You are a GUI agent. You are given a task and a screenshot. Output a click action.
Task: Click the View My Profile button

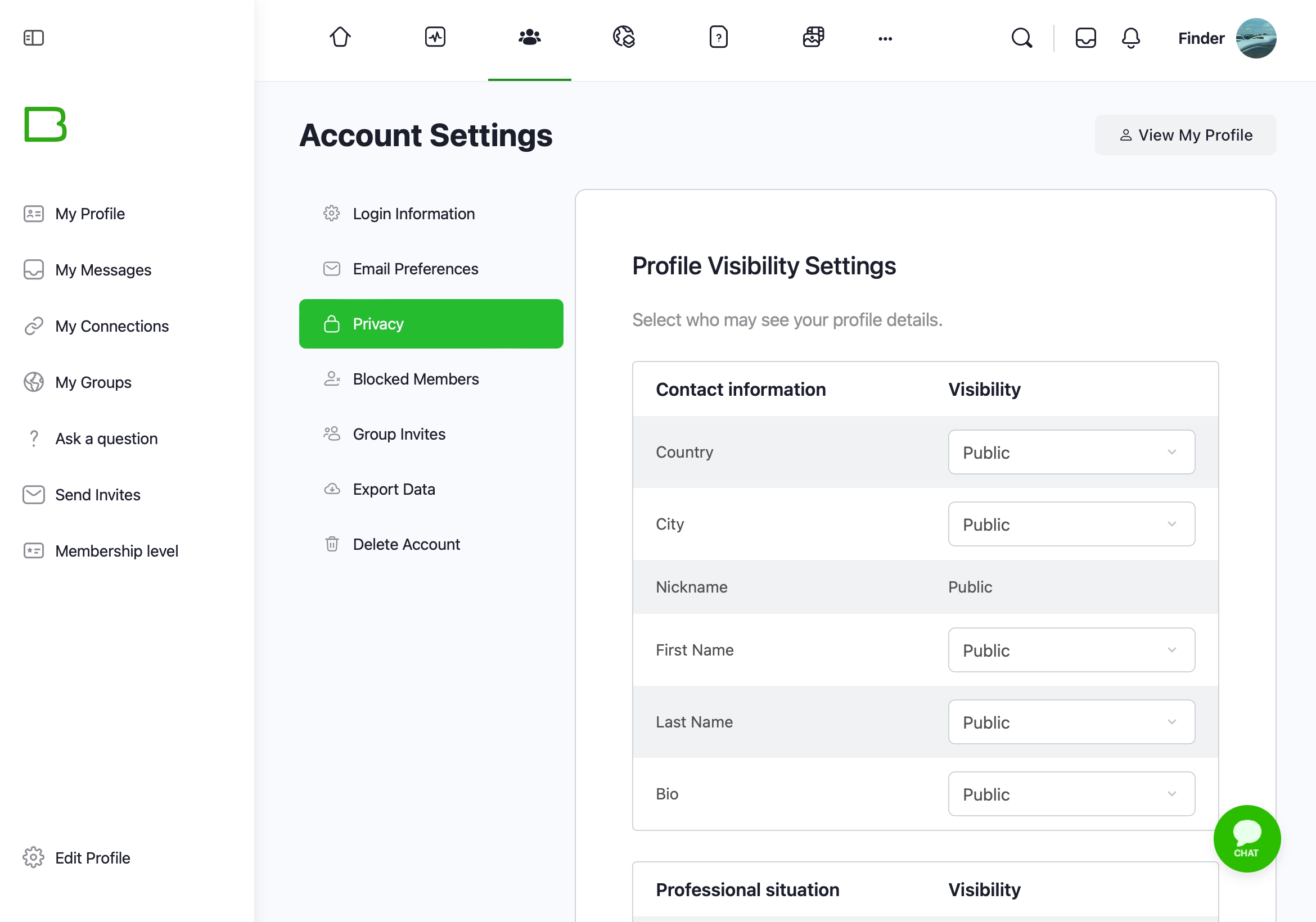[x=1186, y=135]
